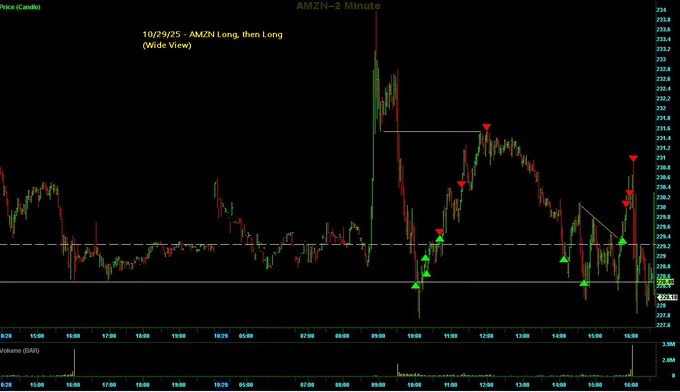This screenshot has height=392, width=680.
Task: Click the highlighted 228.49 price level tag
Action: [665, 282]
